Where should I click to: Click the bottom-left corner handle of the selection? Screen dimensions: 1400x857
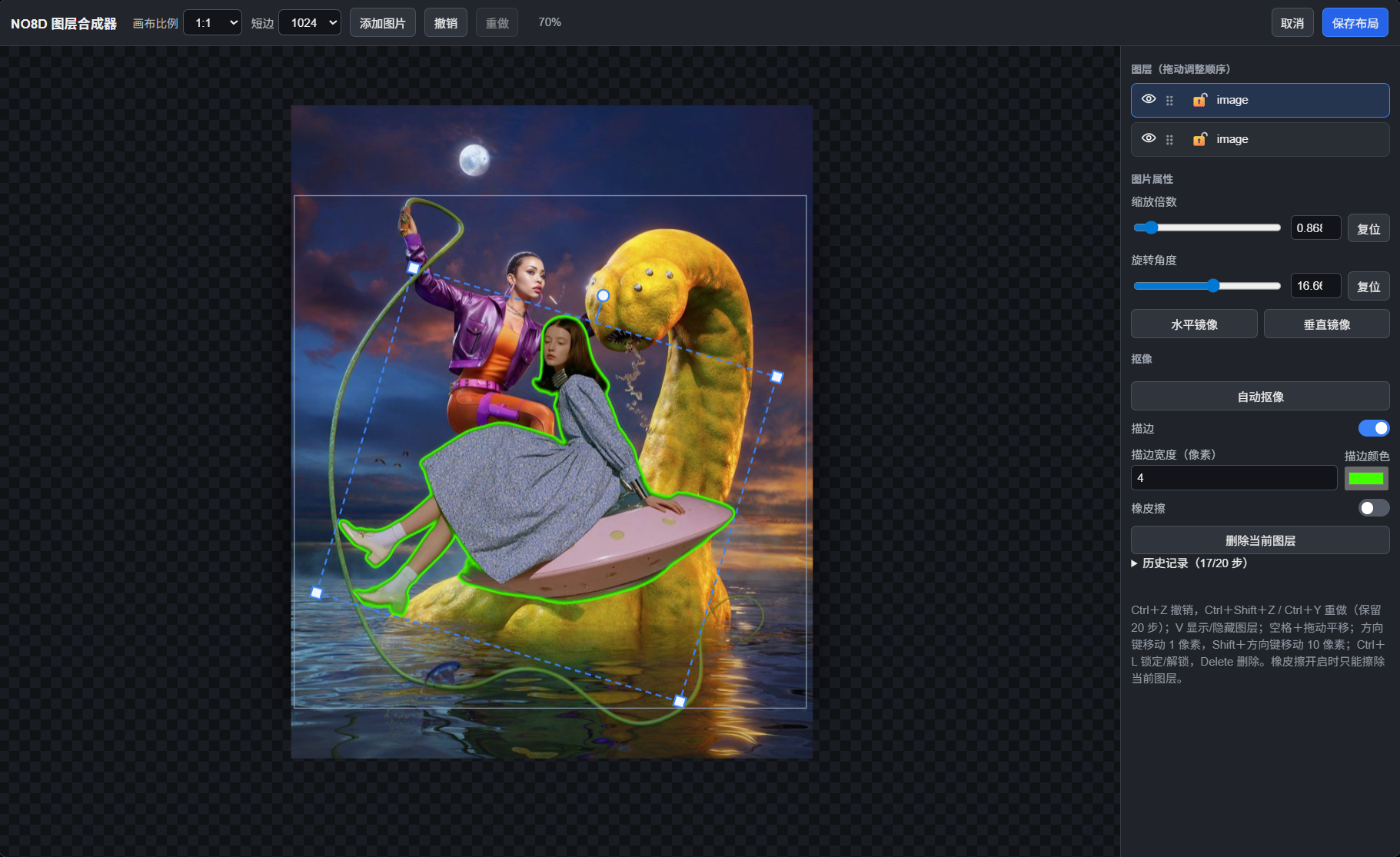click(x=317, y=593)
